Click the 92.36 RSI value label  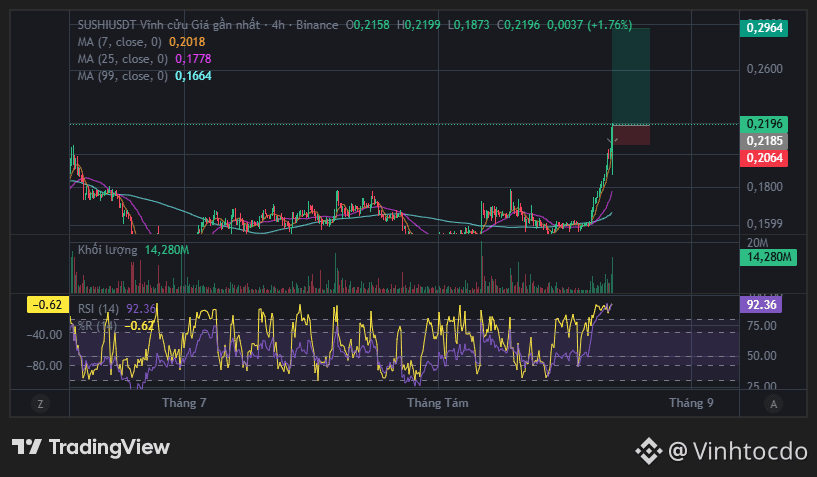(x=761, y=304)
